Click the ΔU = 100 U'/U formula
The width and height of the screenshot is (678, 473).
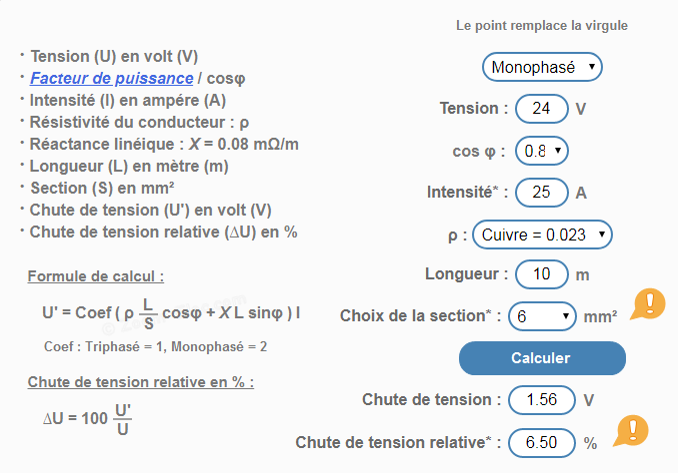tap(87, 419)
